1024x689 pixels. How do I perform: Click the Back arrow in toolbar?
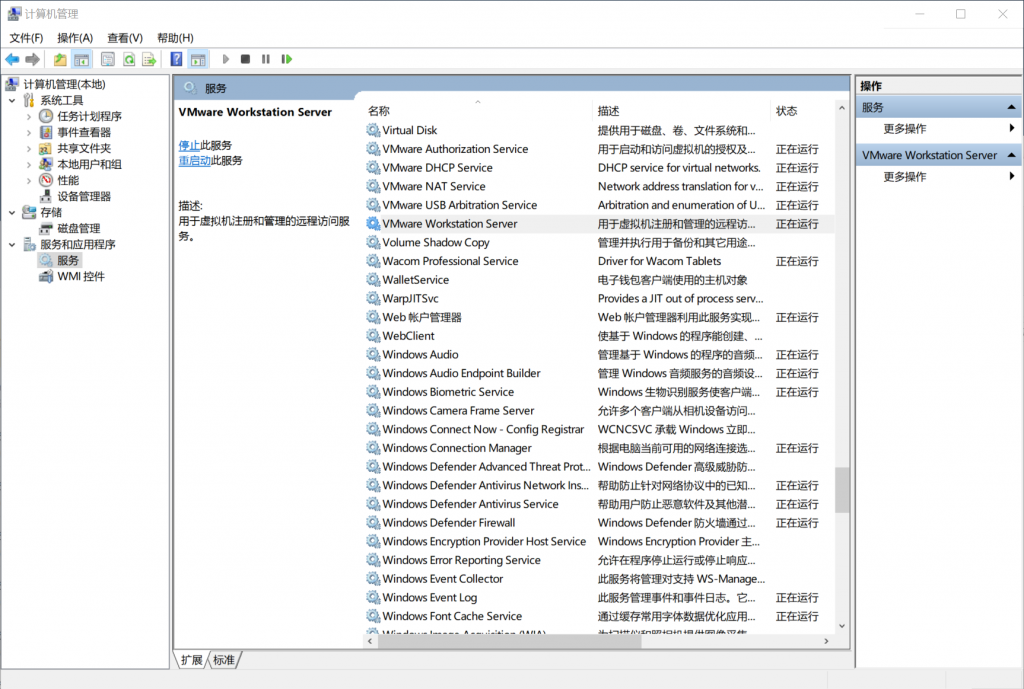[13, 60]
